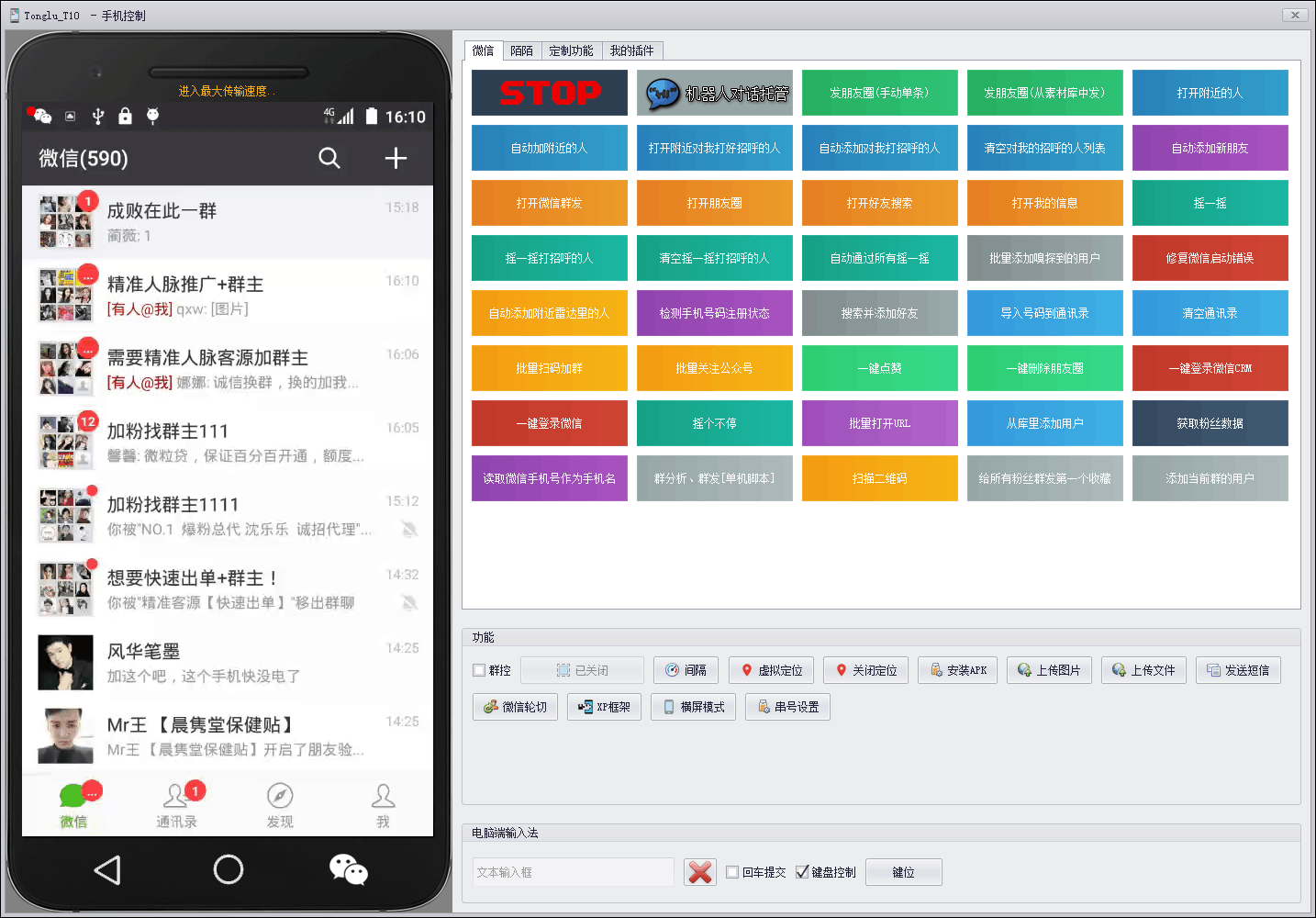Close the Tonglu_T10 window
Screen dimensions: 1316x918
[1294, 15]
